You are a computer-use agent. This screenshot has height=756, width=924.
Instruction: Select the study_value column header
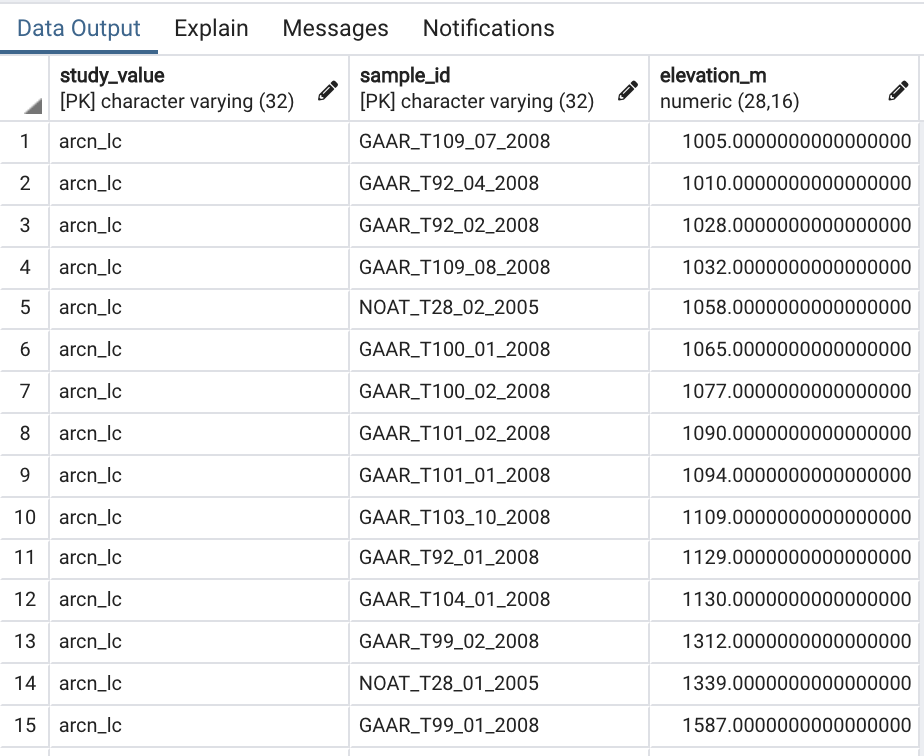pos(180,88)
